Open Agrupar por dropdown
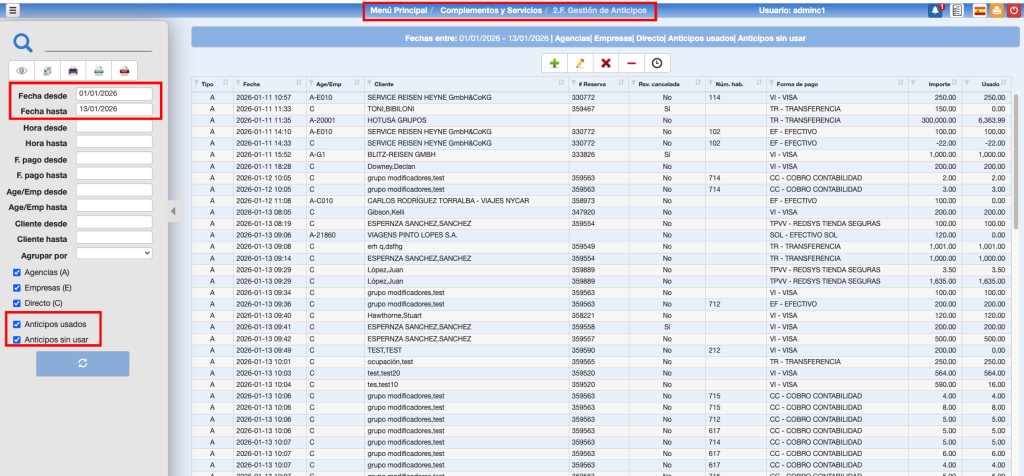Image resolution: width=1024 pixels, height=476 pixels. pos(114,253)
